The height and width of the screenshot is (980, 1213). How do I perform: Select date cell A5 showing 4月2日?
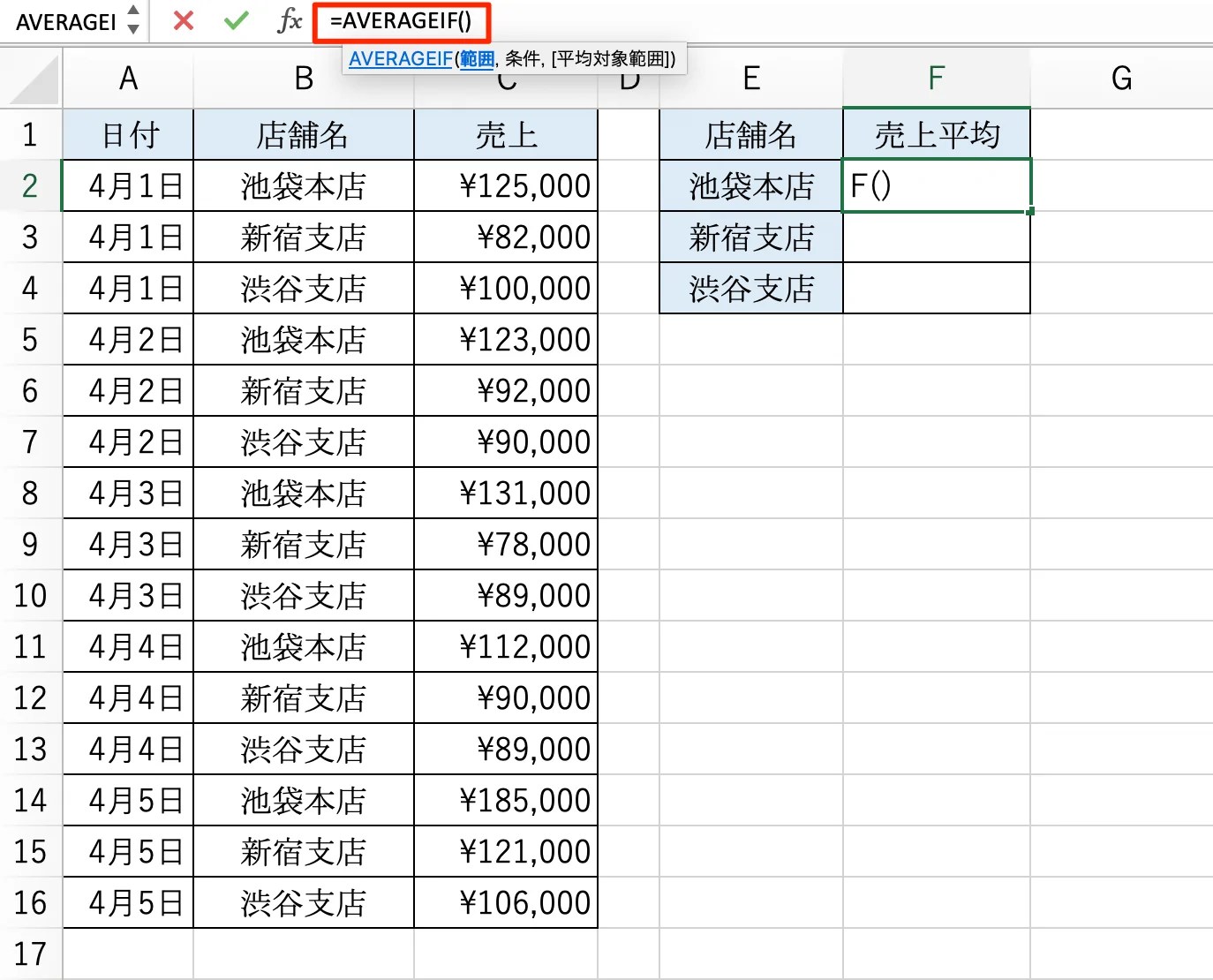(128, 340)
